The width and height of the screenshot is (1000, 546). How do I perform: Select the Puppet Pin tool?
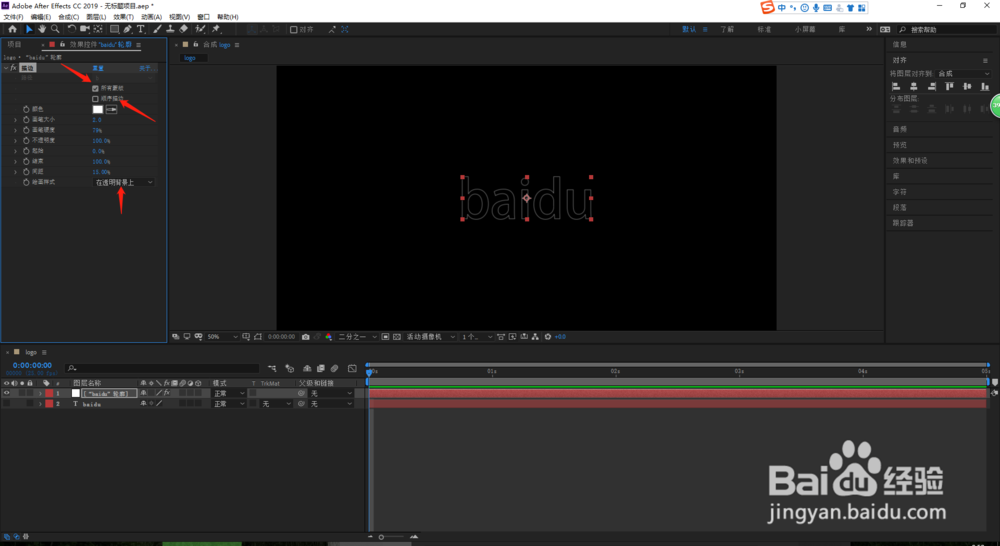tap(216, 29)
